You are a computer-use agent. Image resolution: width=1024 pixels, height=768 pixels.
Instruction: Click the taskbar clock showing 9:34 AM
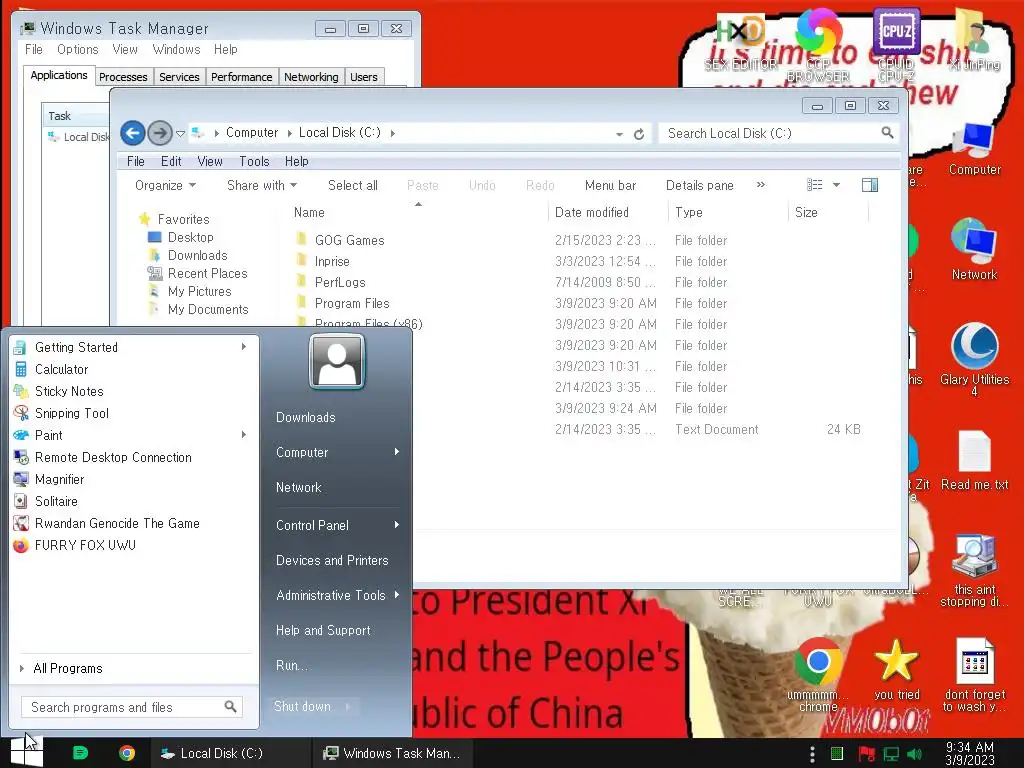click(x=970, y=754)
